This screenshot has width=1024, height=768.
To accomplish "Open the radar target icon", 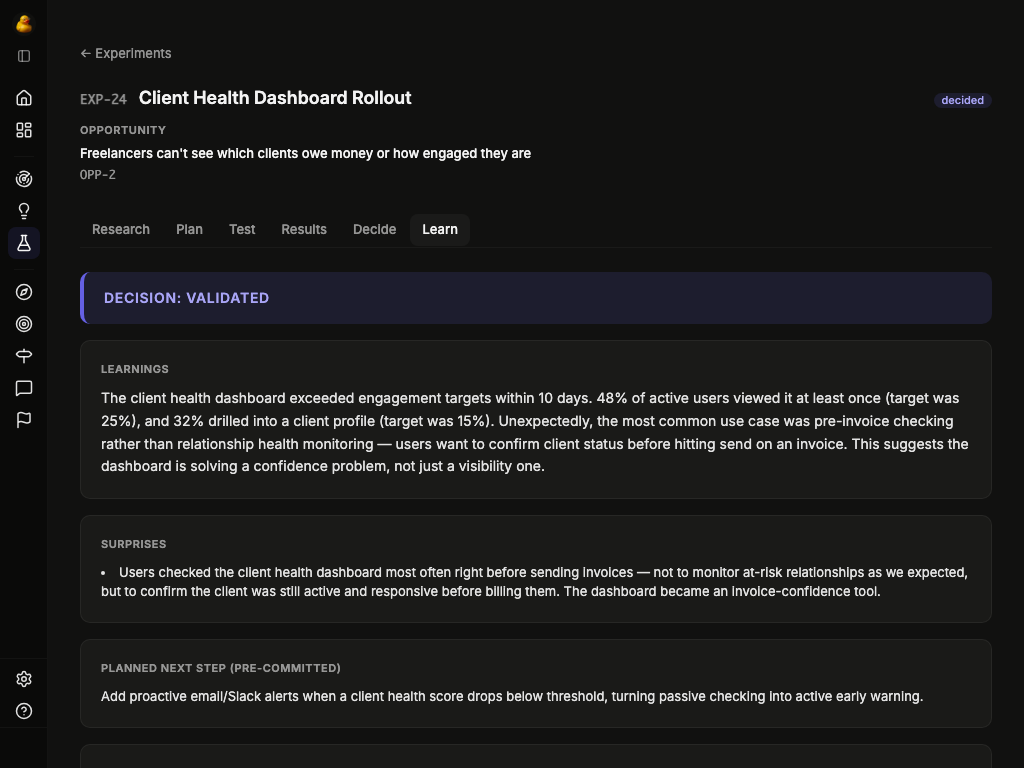I will point(24,179).
